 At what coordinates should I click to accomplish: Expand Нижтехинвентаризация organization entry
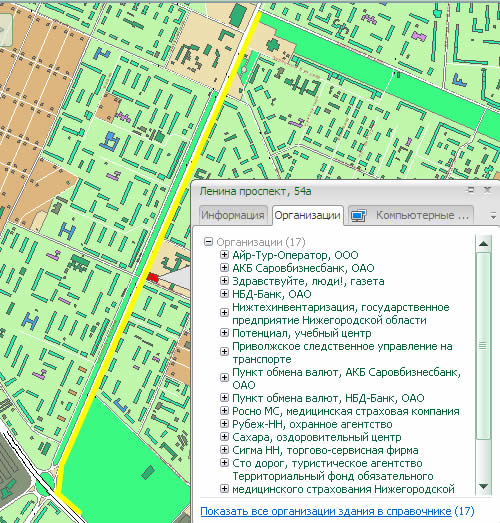(x=224, y=313)
